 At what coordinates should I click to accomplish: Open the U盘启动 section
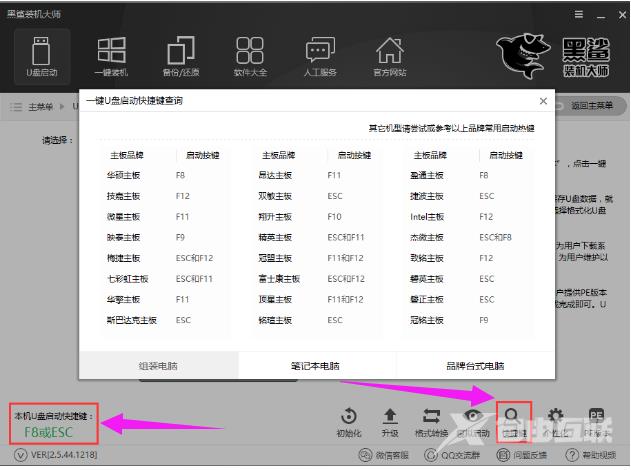[42, 56]
